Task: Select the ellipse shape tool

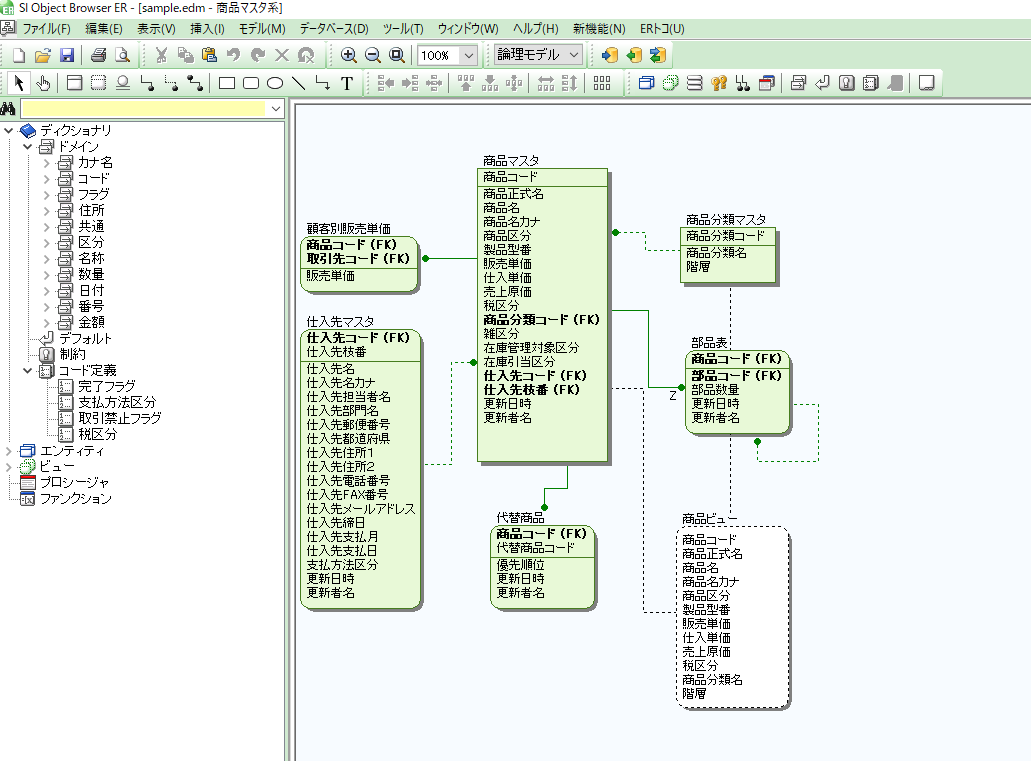Action: (x=274, y=83)
